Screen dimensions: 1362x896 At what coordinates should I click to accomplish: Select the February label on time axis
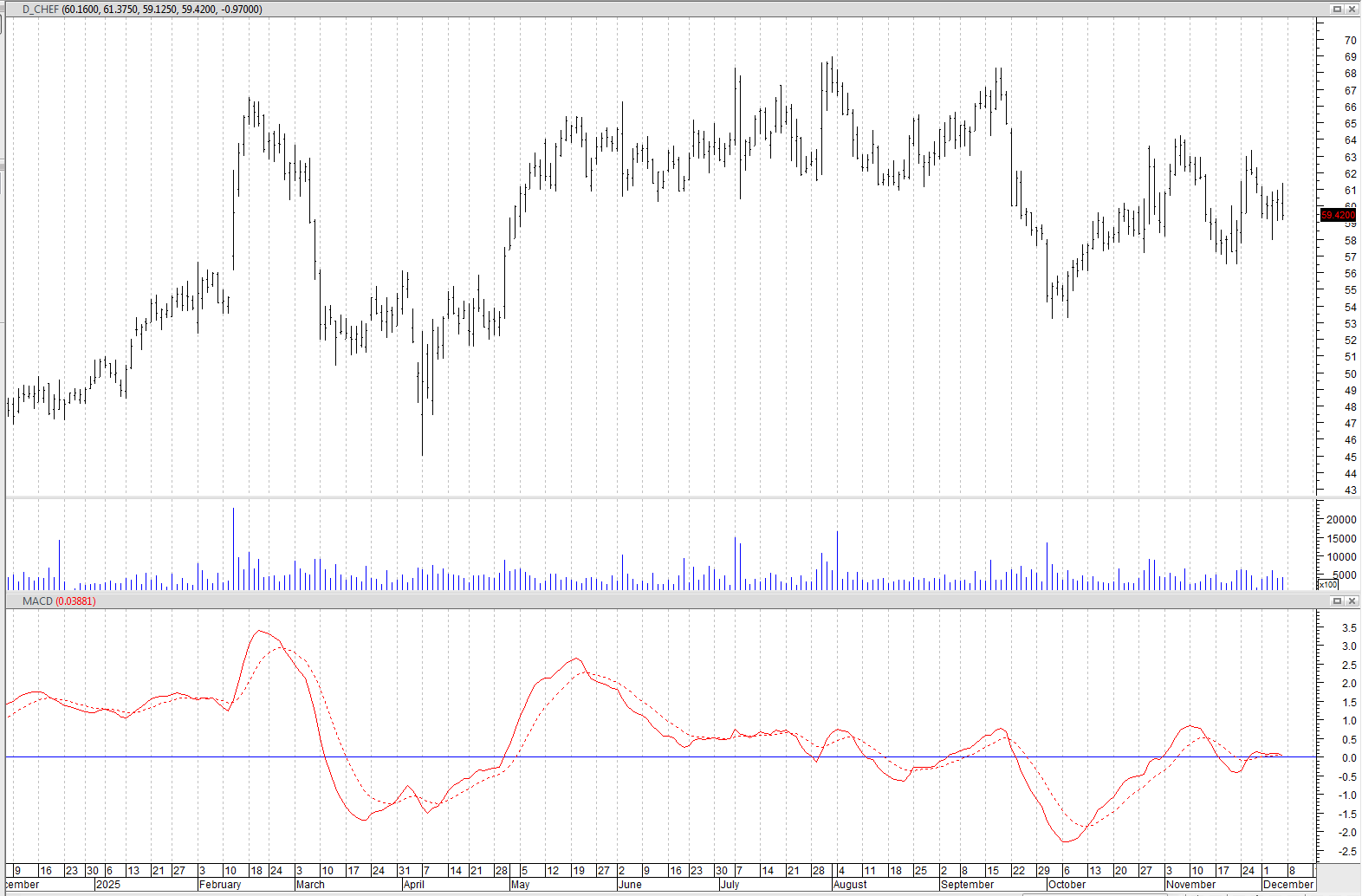point(220,885)
